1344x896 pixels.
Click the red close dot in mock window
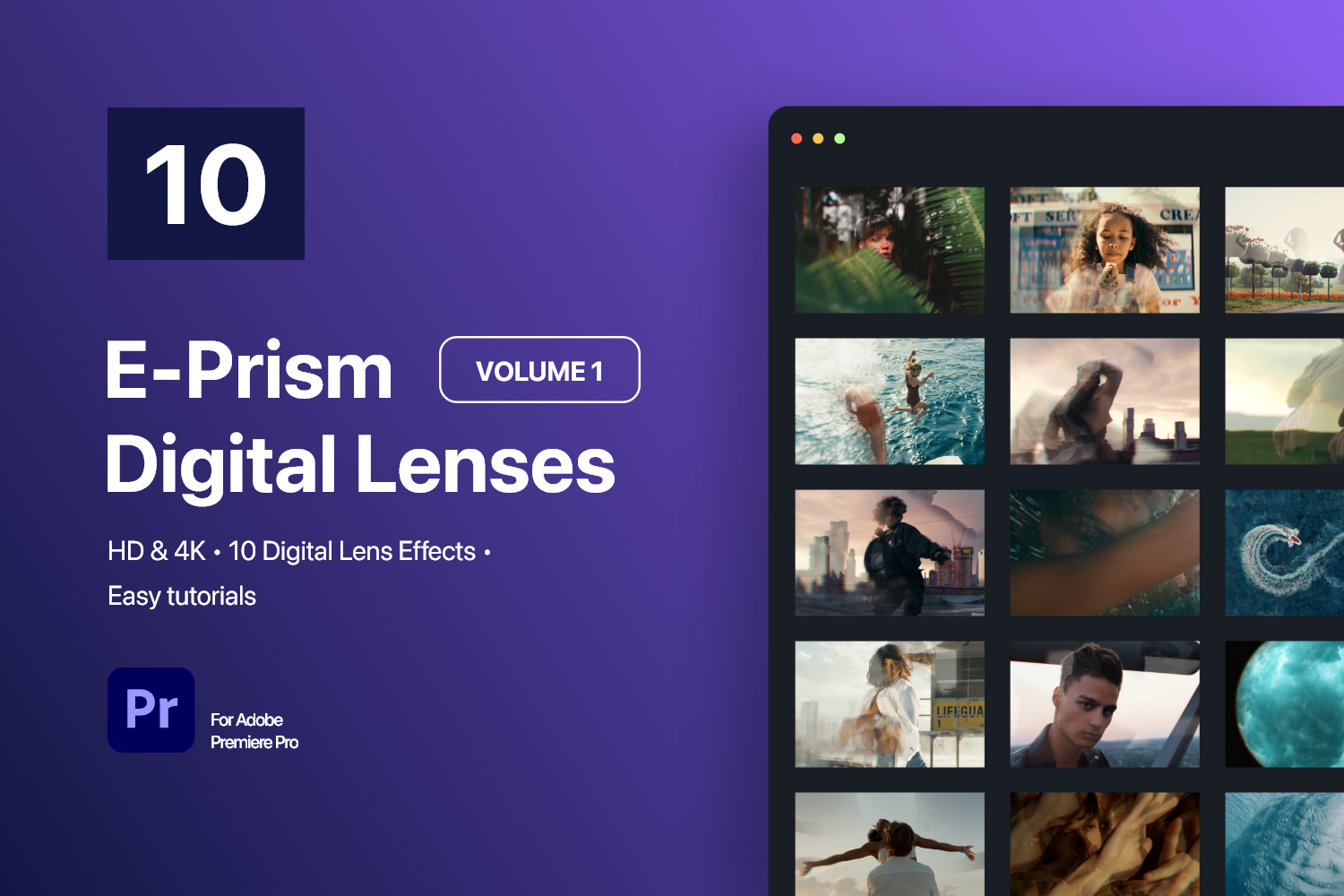point(797,138)
